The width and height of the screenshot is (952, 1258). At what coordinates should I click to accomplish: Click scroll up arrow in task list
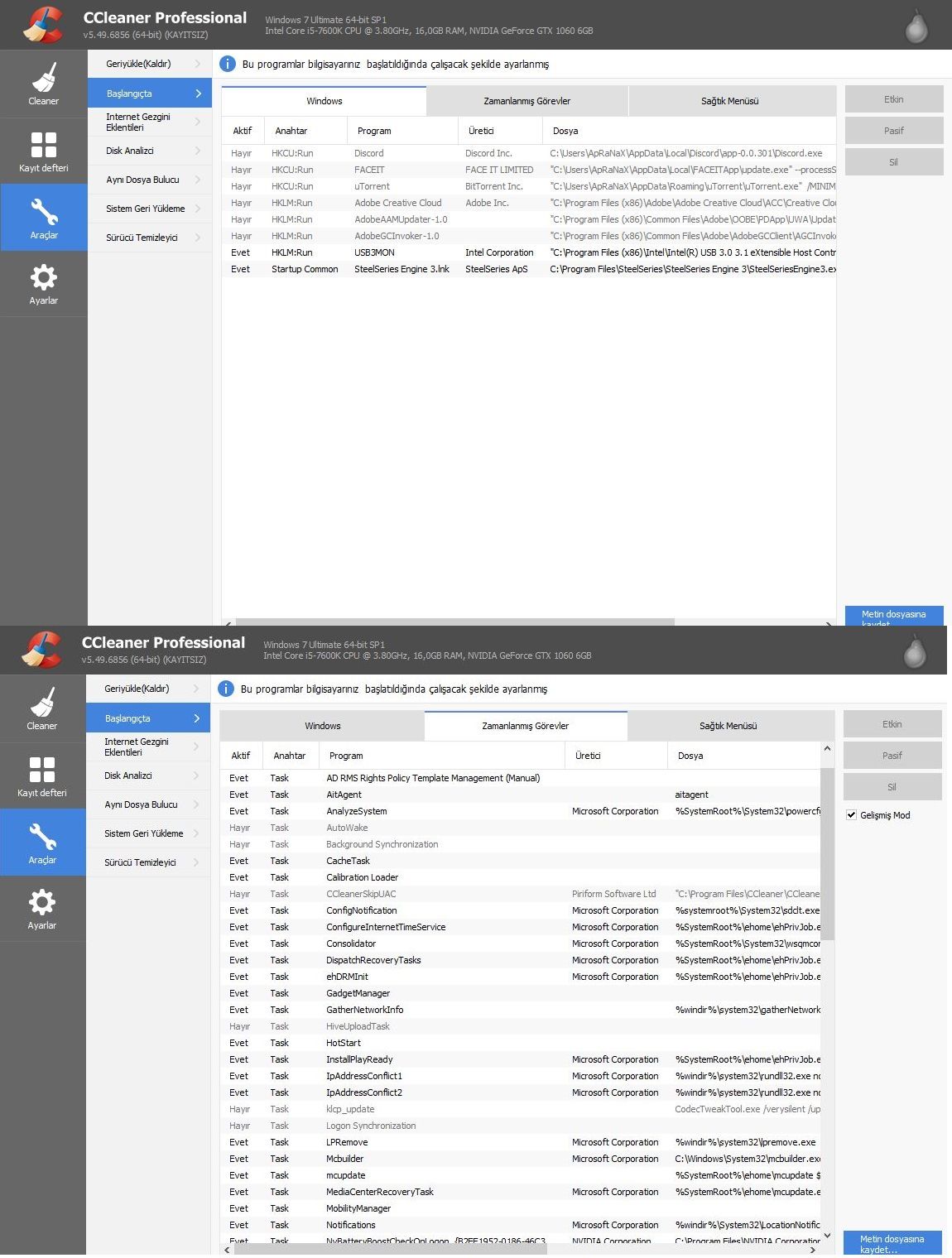pos(827,748)
